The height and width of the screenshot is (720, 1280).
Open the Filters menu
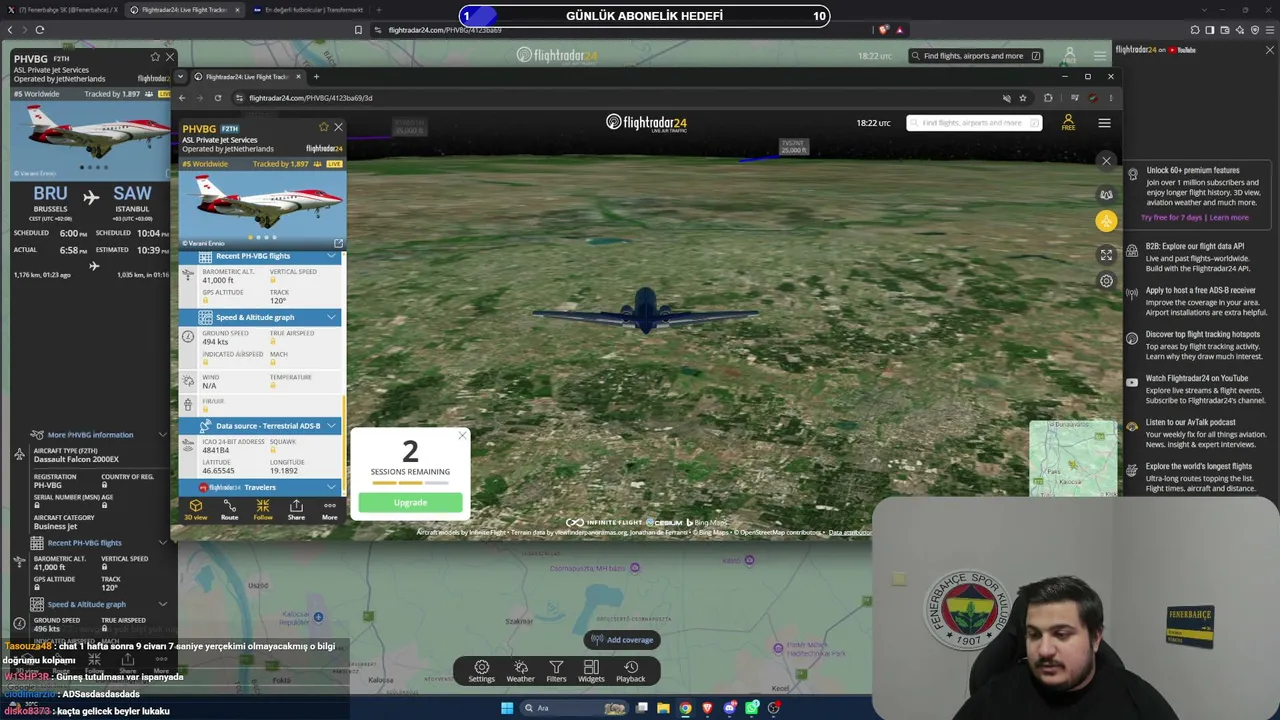556,671
